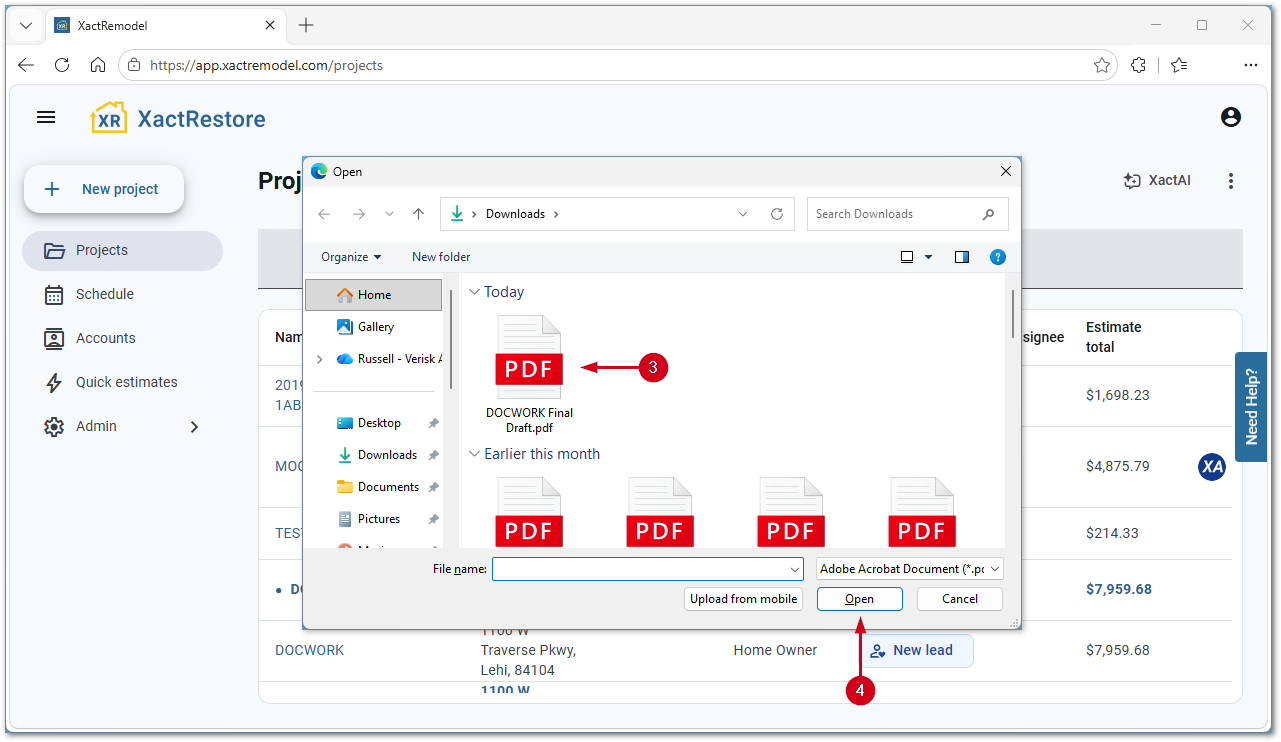
Task: Go to Projects in the sidebar
Action: click(122, 251)
